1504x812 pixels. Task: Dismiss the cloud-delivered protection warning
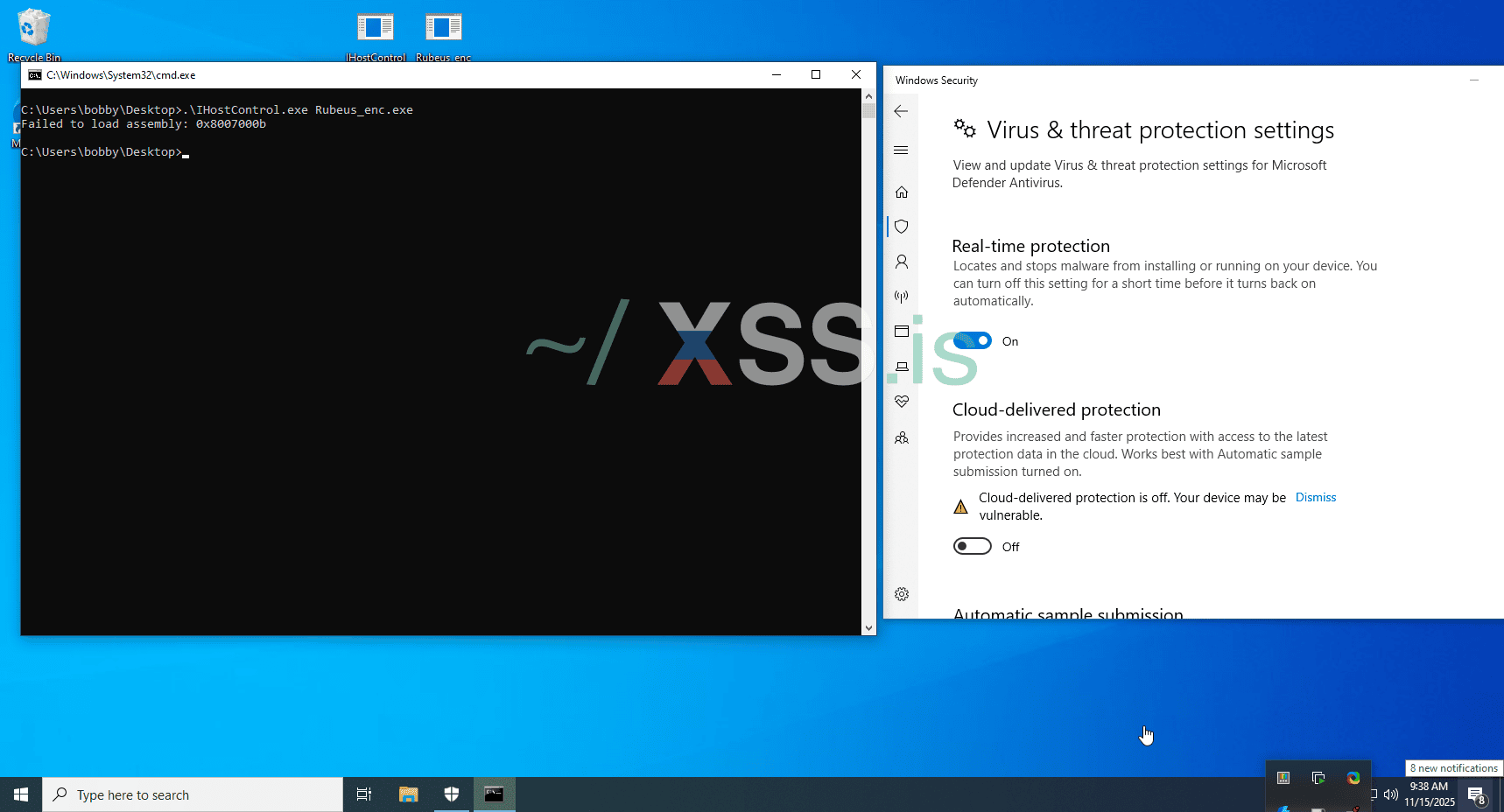tap(1316, 497)
